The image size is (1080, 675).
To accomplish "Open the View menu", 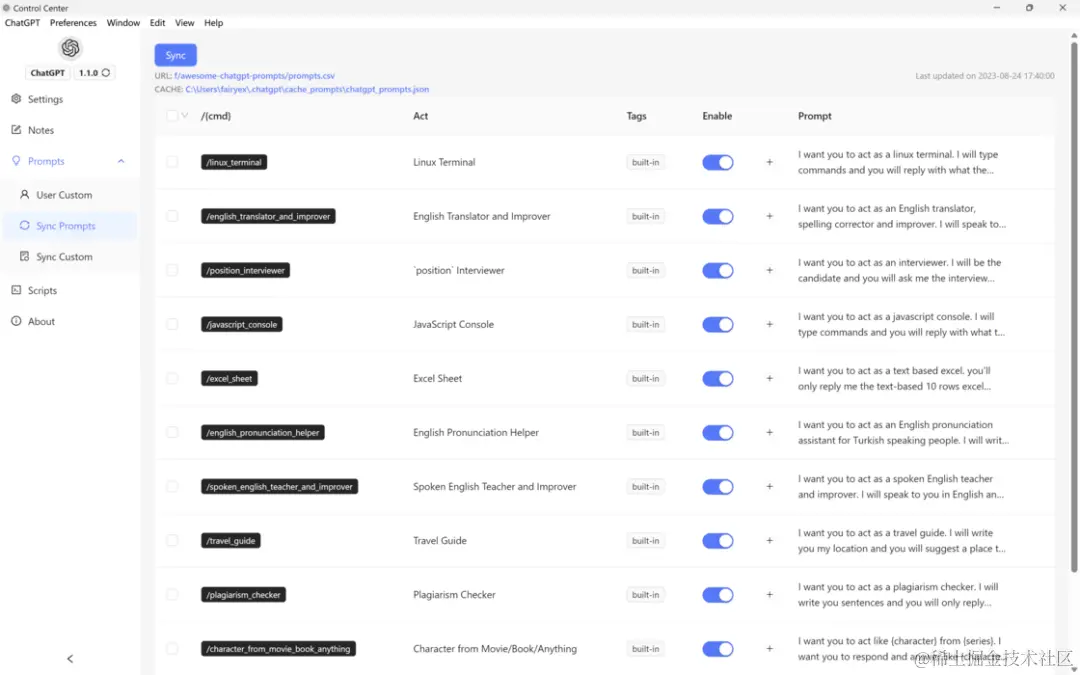I will (185, 23).
